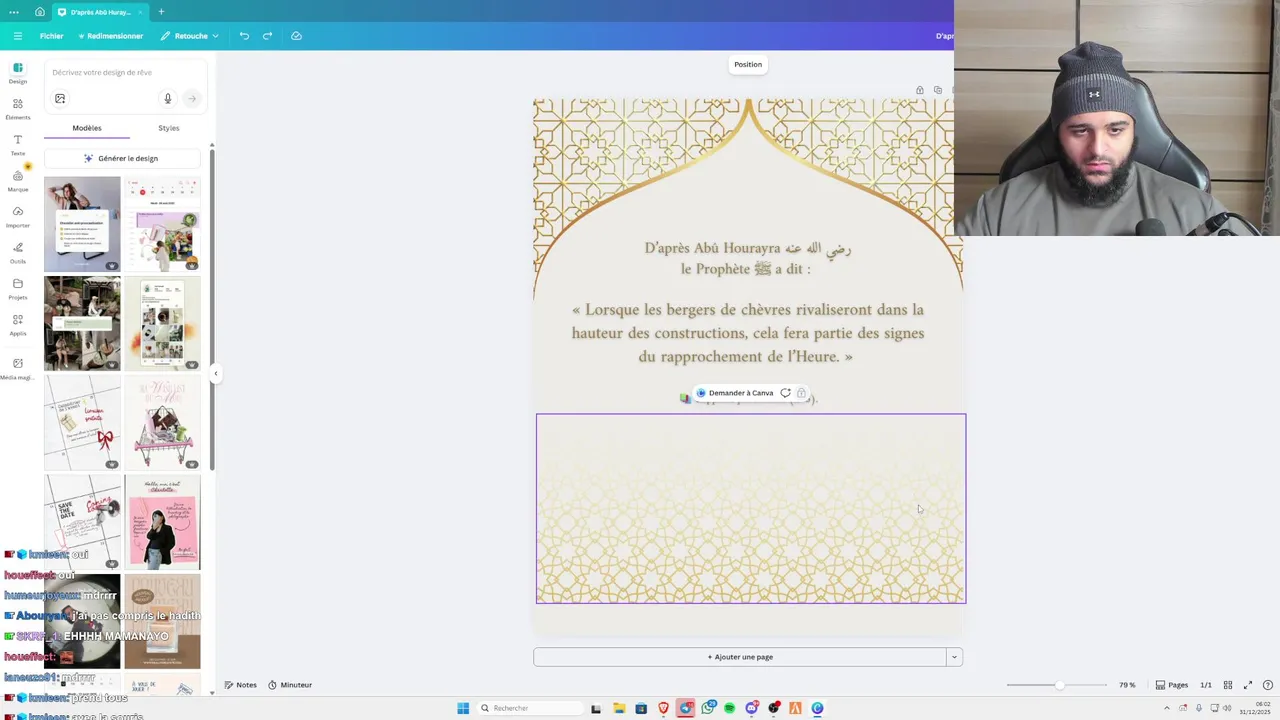Duplicate the page with the copy icon
The width and height of the screenshot is (1280, 720).
[x=938, y=90]
